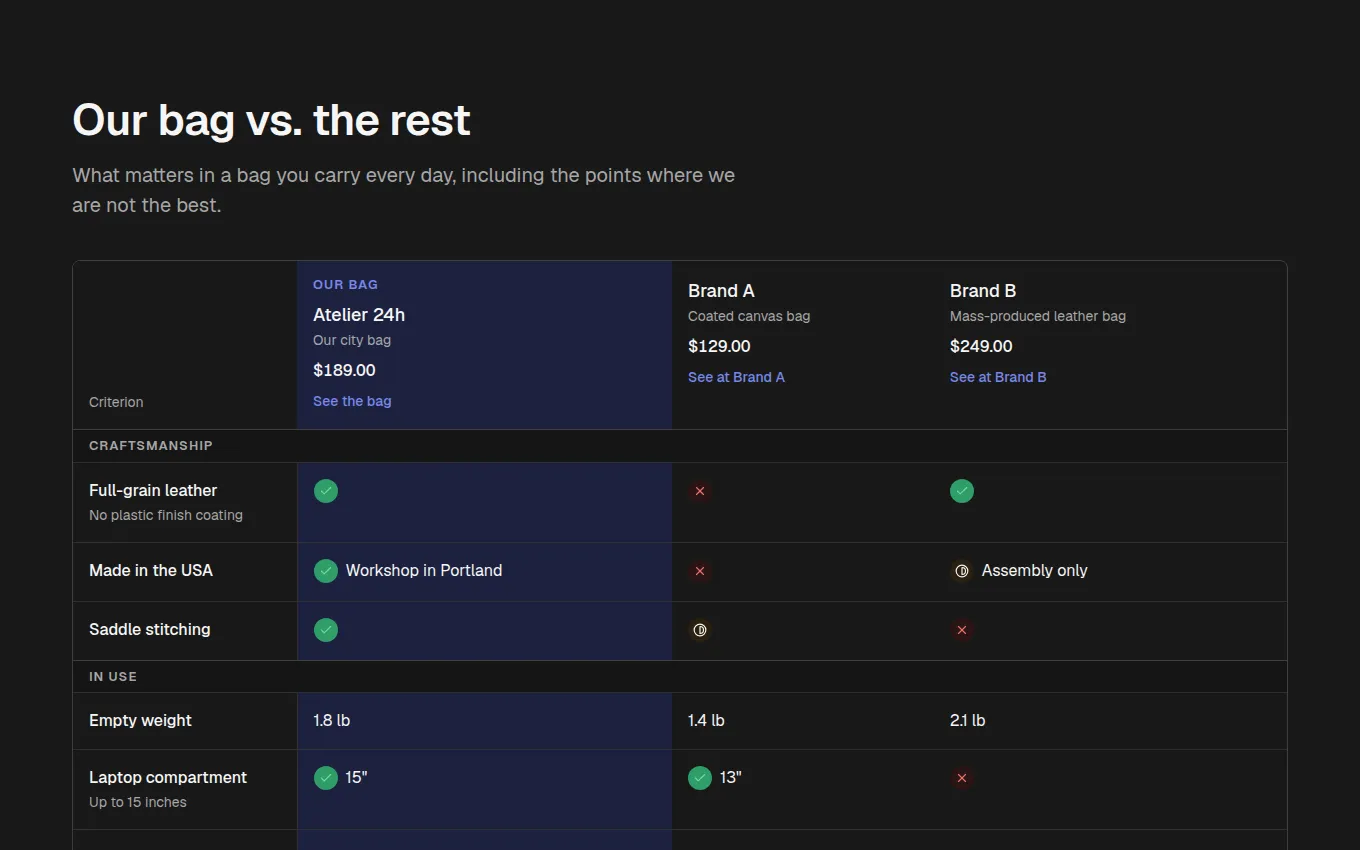Open the See the bag link
This screenshot has height=850, width=1360.
[x=352, y=401]
